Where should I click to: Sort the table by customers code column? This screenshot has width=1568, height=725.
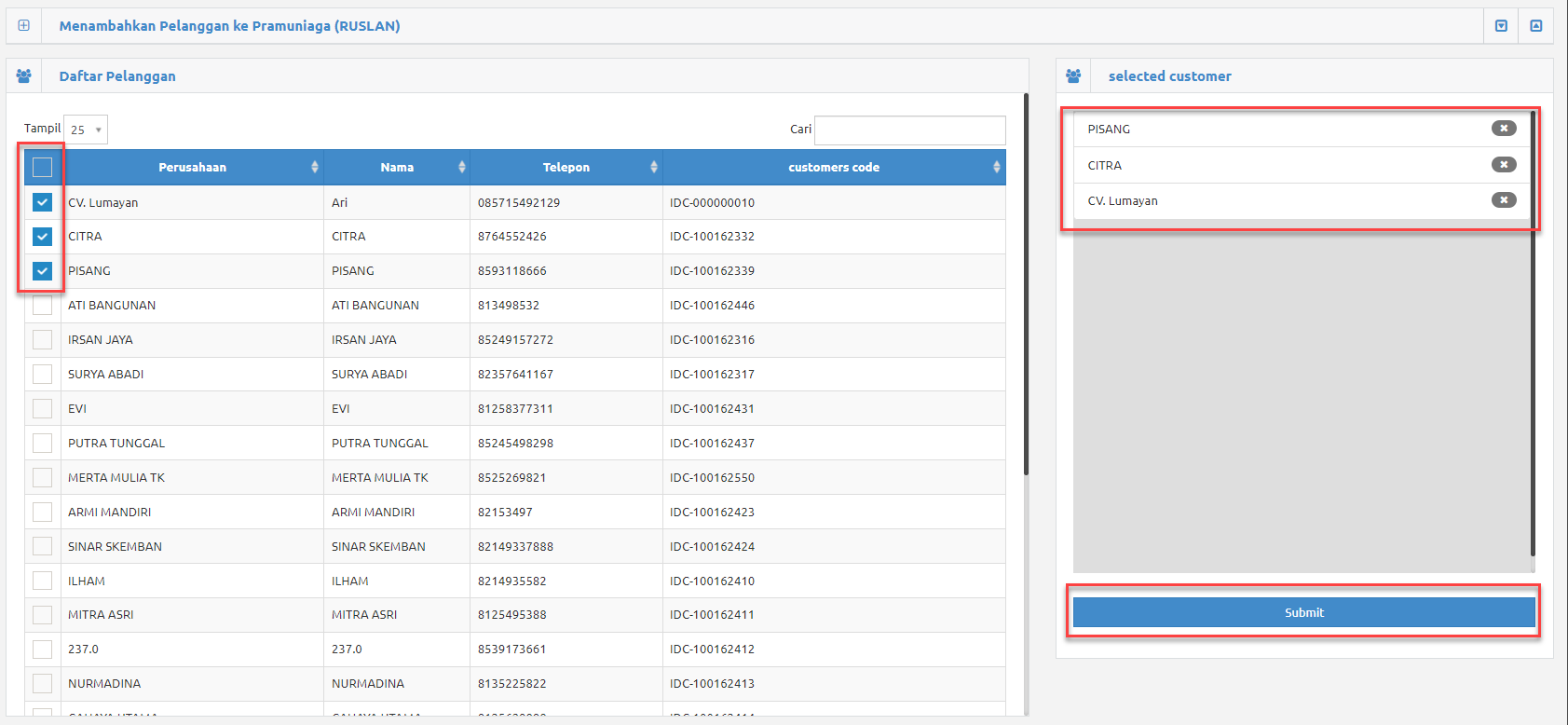click(x=834, y=168)
